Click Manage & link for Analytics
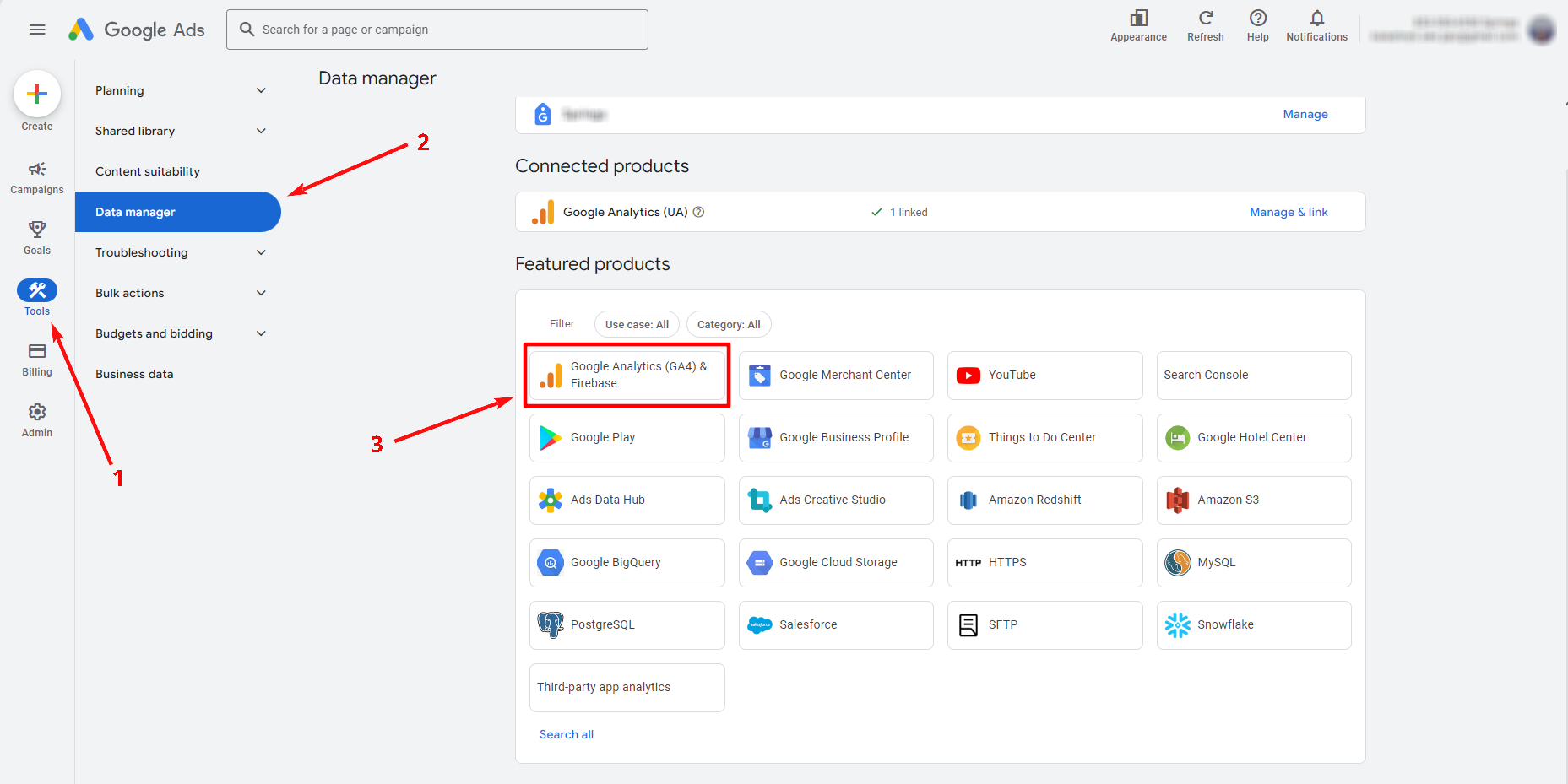The width and height of the screenshot is (1568, 784). [x=1289, y=212]
